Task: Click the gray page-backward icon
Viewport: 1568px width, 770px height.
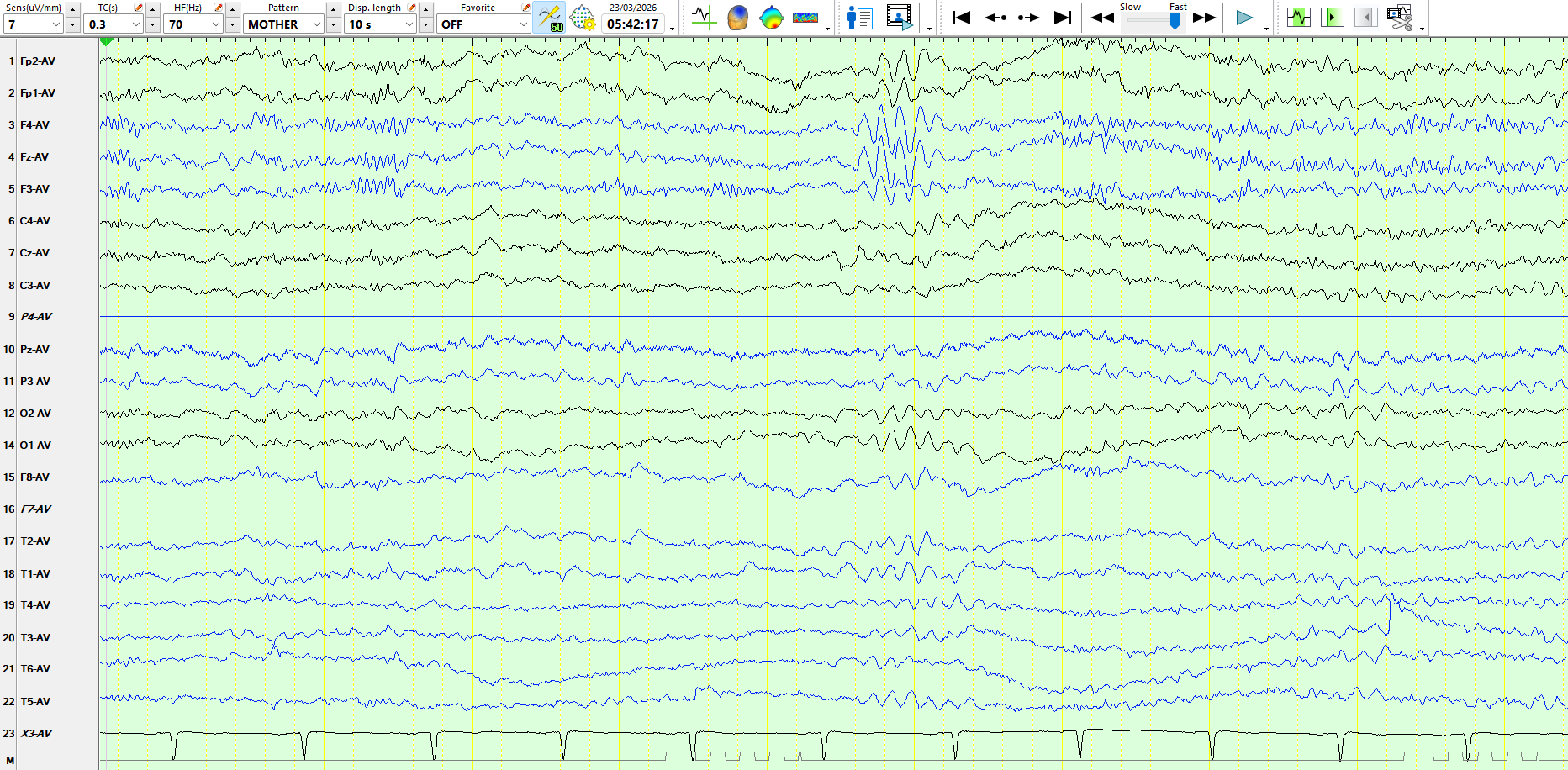Action: click(x=1366, y=18)
